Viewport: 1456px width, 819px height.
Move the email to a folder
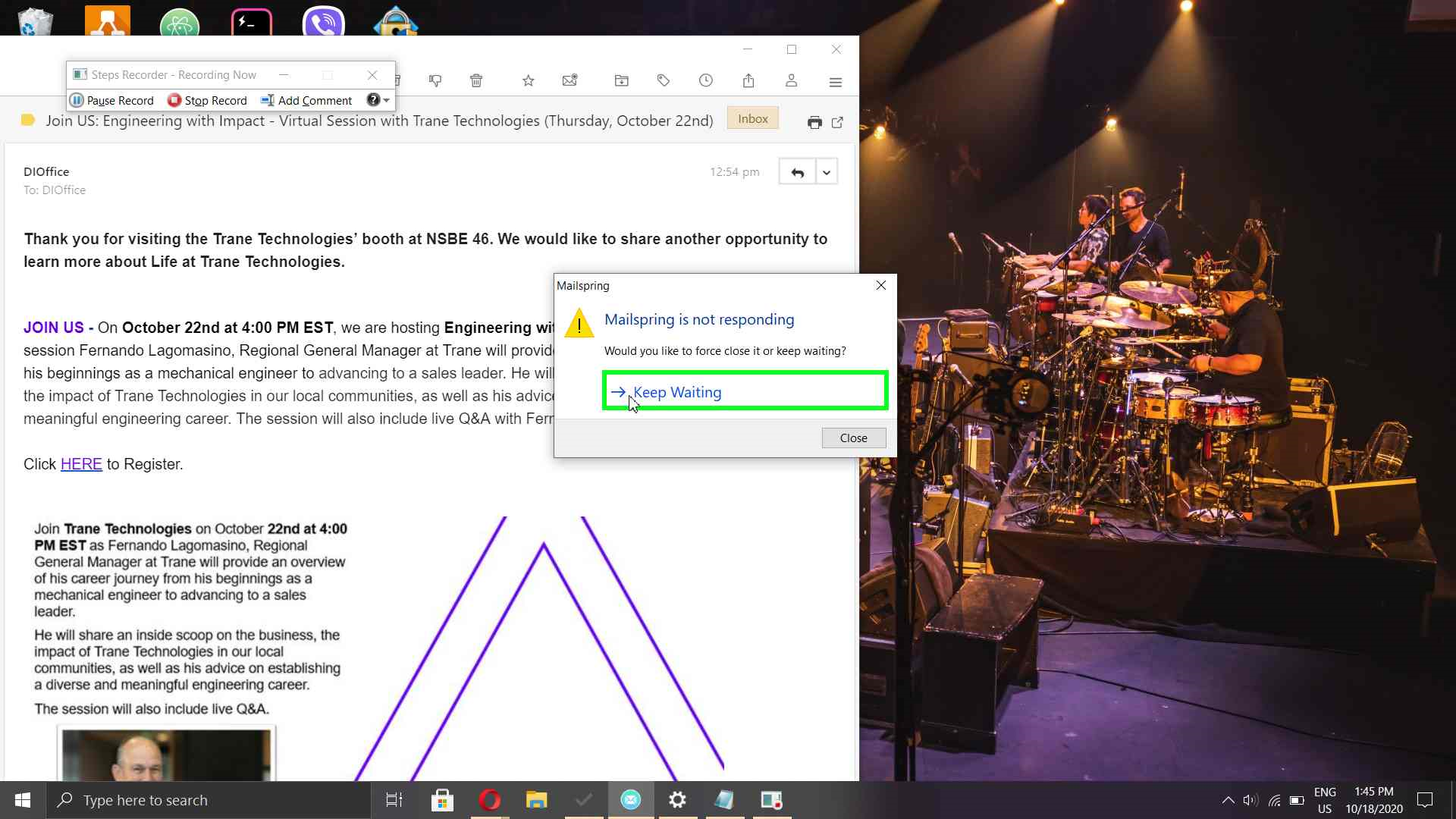(622, 80)
